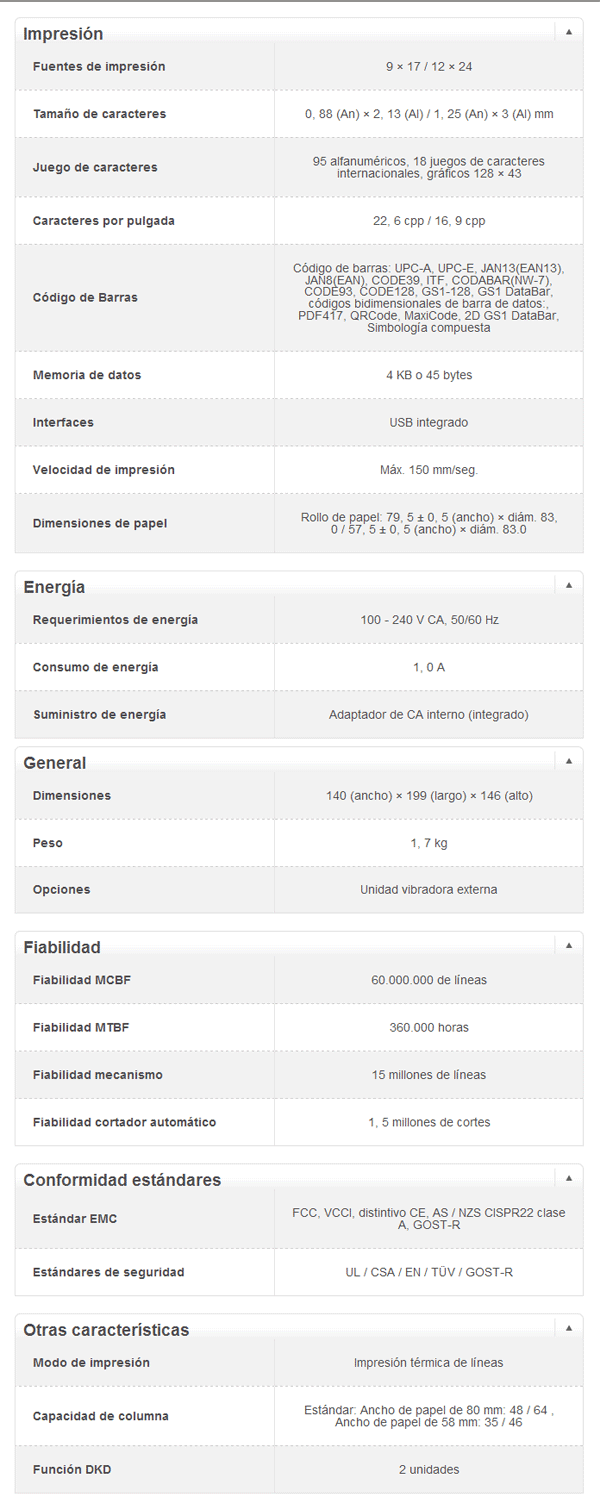
Task: Collapse the Fiabilidad section arrow
Action: (568, 945)
